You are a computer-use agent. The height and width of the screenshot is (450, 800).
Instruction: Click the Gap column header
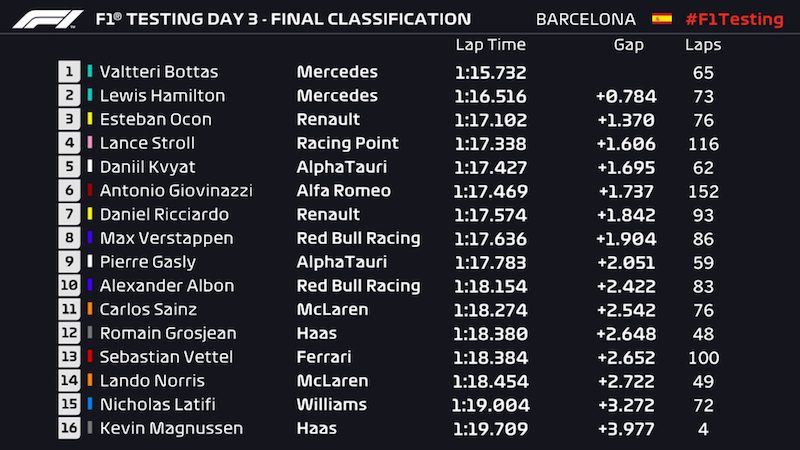(629, 45)
